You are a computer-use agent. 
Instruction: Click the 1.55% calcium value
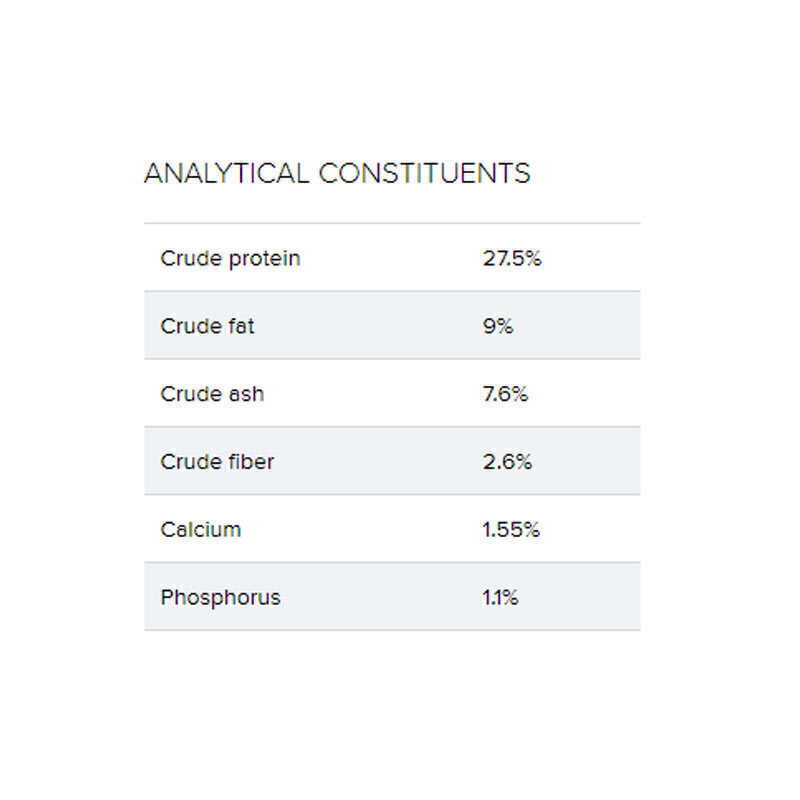pos(511,530)
